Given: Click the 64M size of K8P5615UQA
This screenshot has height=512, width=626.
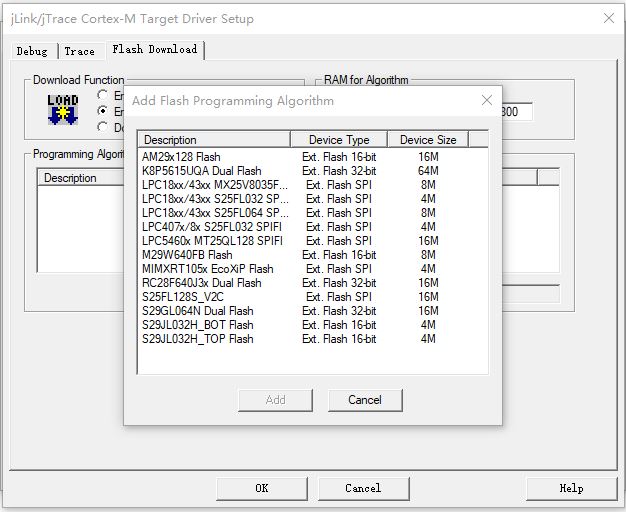Looking at the screenshot, I should coord(428,171).
